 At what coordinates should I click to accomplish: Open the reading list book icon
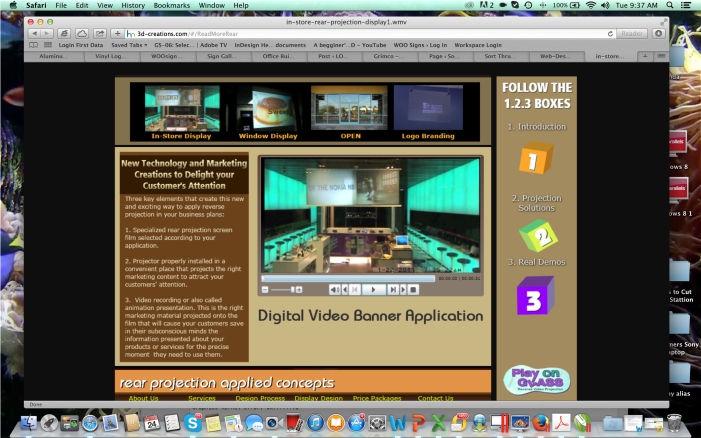pos(34,45)
